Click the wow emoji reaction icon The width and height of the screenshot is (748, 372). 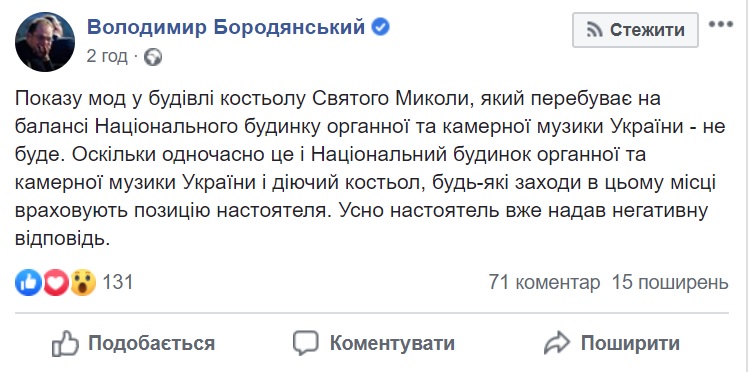83,282
